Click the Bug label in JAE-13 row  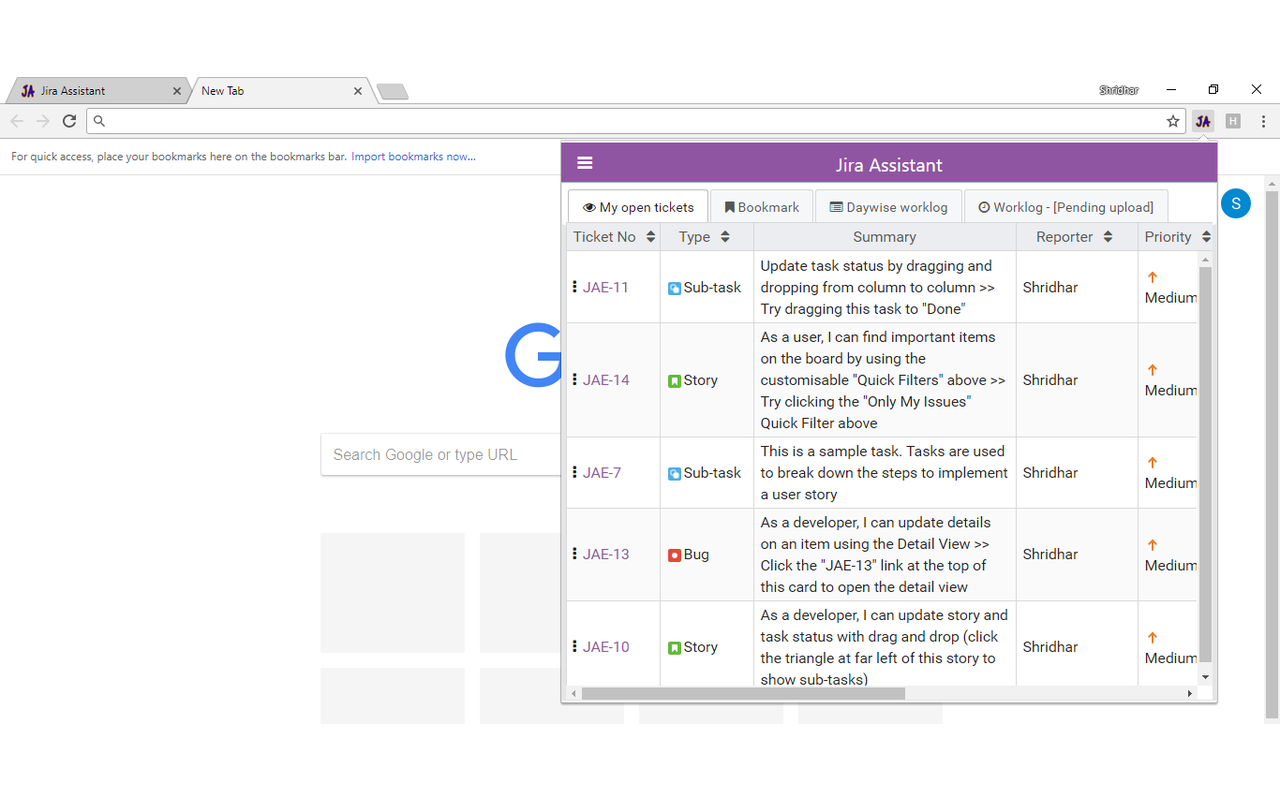pyautogui.click(x=696, y=554)
